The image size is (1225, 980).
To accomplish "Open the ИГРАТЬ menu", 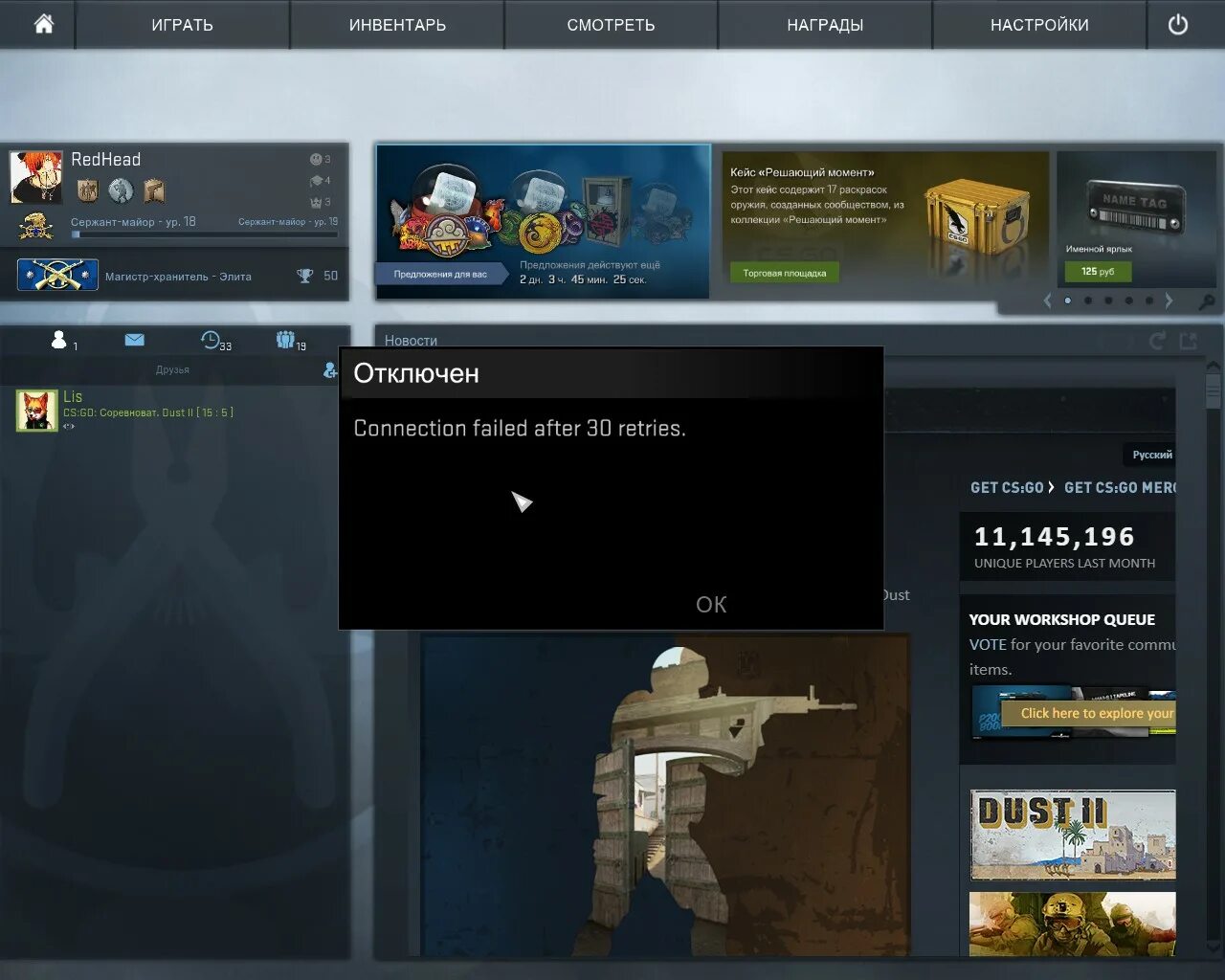I will [x=182, y=25].
